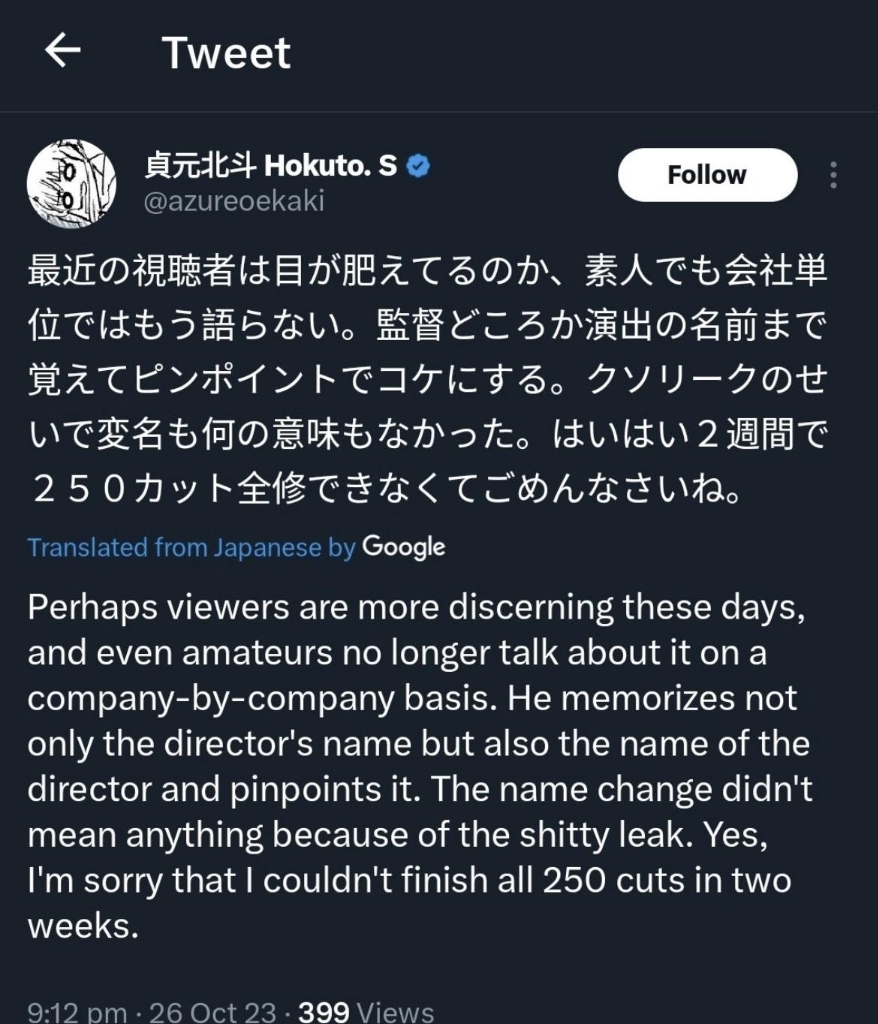
Task: Click the blue verified badge
Action: 420,167
